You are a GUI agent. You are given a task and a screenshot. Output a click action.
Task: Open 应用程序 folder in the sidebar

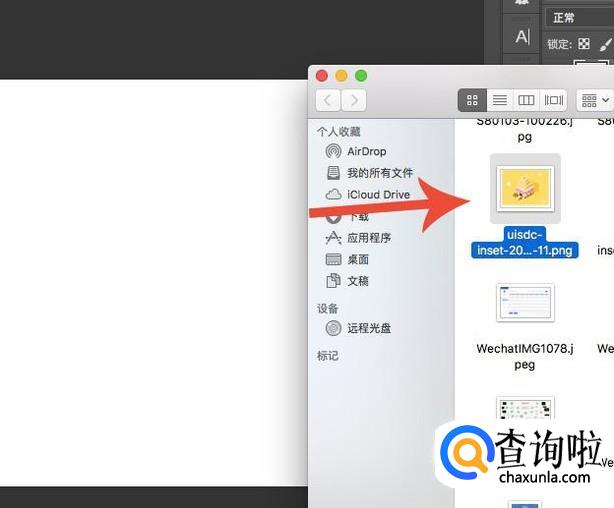pos(368,238)
